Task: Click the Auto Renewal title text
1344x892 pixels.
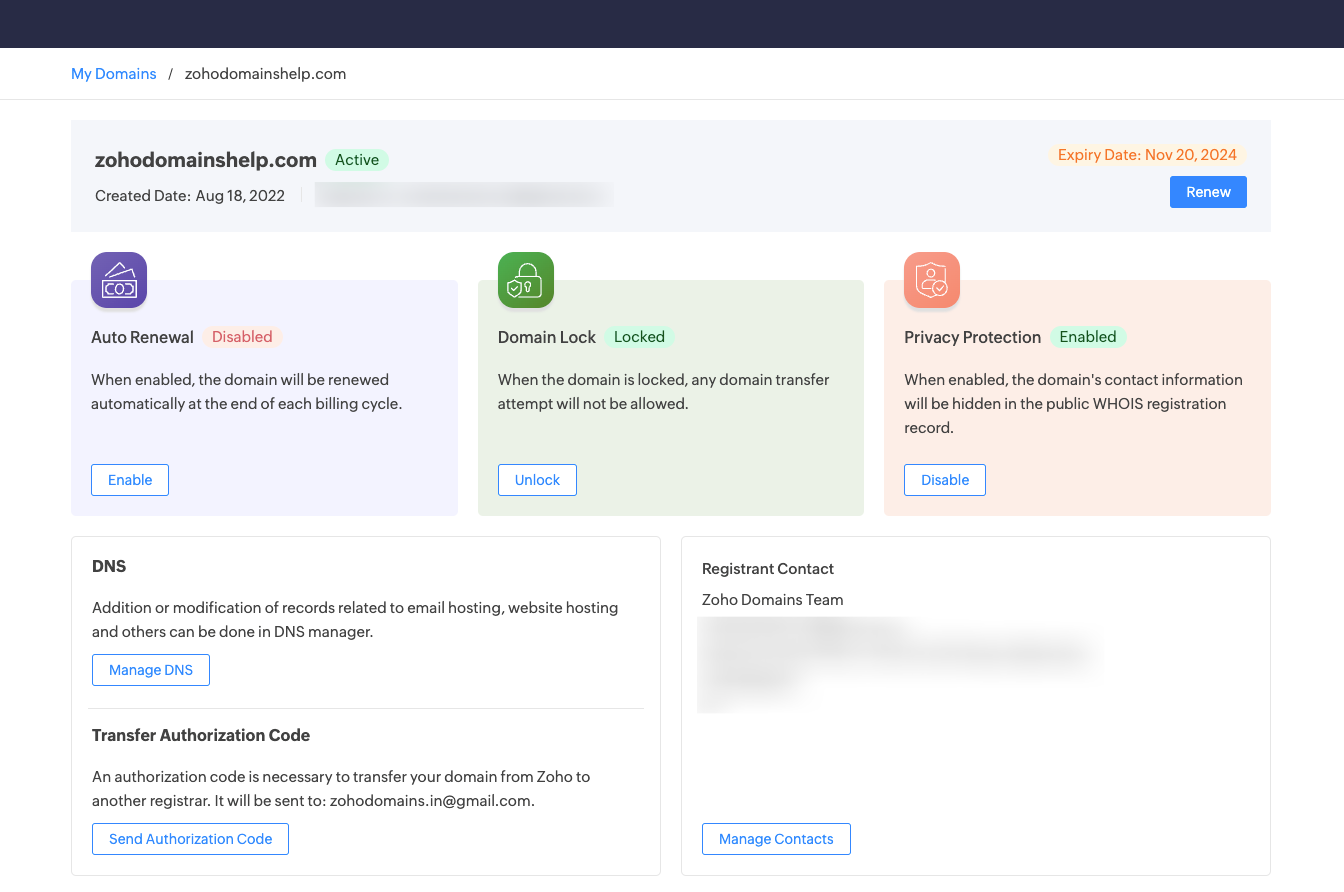Action: coord(142,337)
